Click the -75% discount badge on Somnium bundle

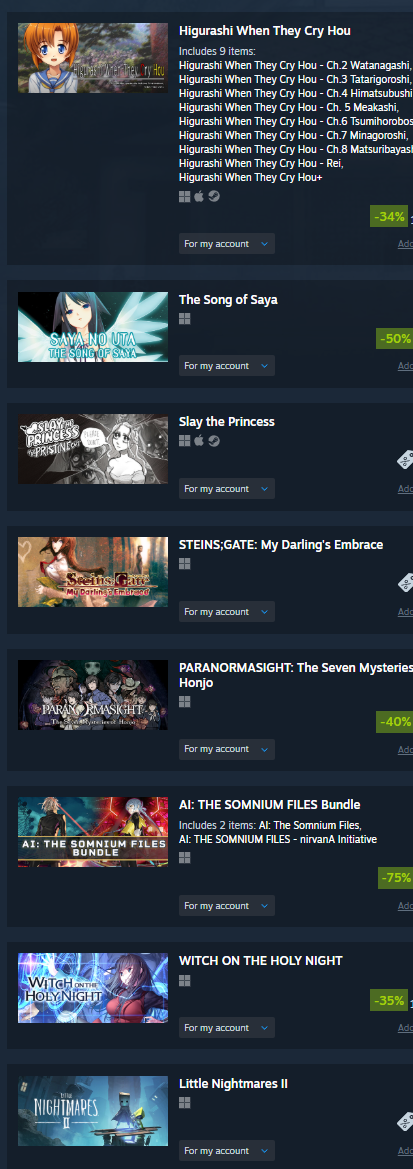[396, 878]
